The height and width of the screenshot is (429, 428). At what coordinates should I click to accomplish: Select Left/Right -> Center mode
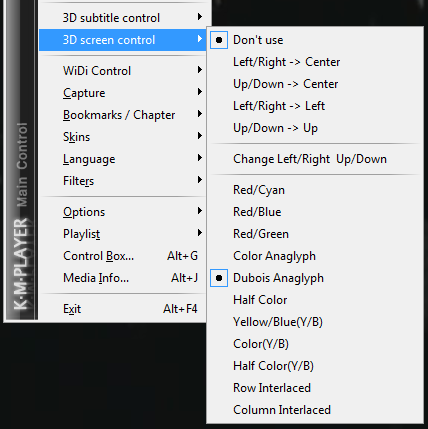click(315, 62)
